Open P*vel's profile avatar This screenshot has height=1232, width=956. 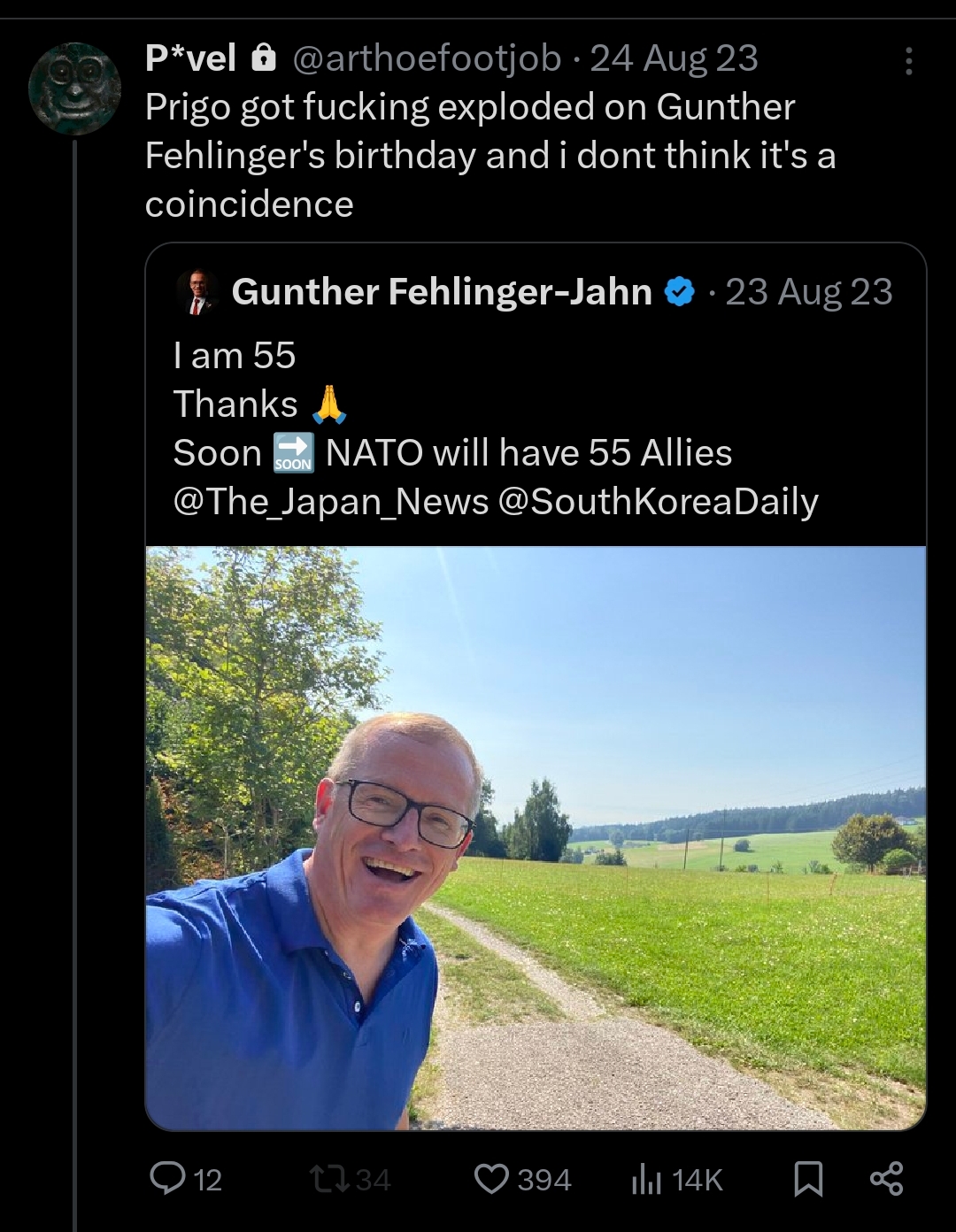click(73, 89)
